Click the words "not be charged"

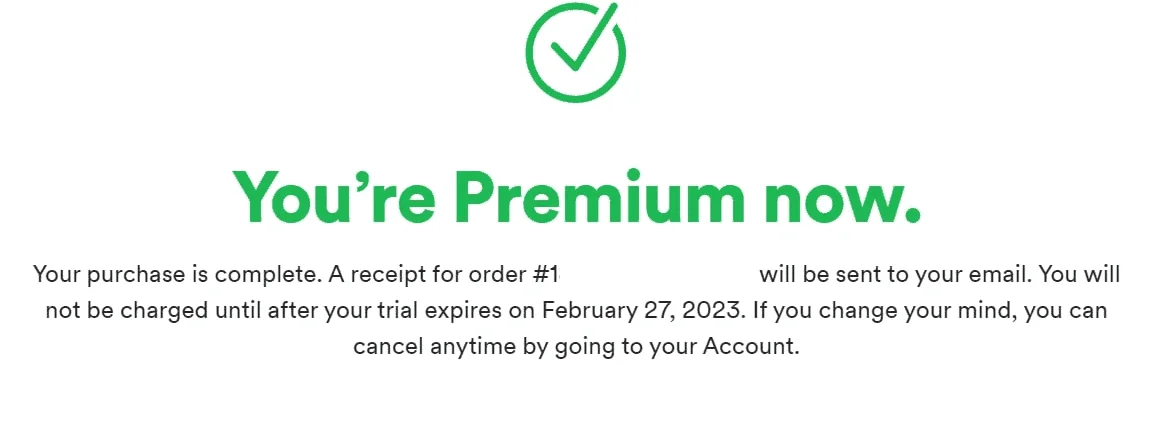(127, 311)
